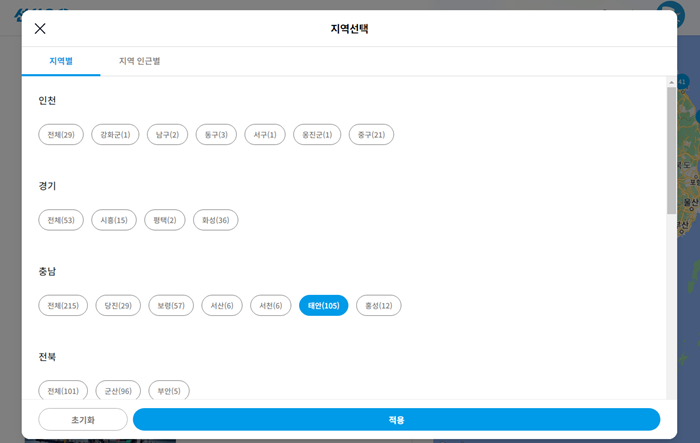Viewport: 700px width, 443px height.
Task: Deselect the highlighted 태안(105) chip
Action: 324,305
